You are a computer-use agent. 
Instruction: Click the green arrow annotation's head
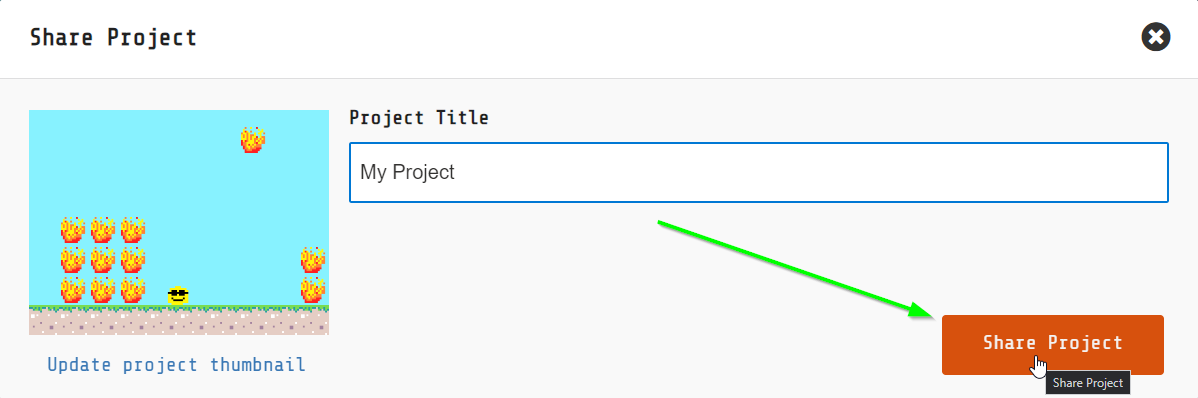pos(921,311)
